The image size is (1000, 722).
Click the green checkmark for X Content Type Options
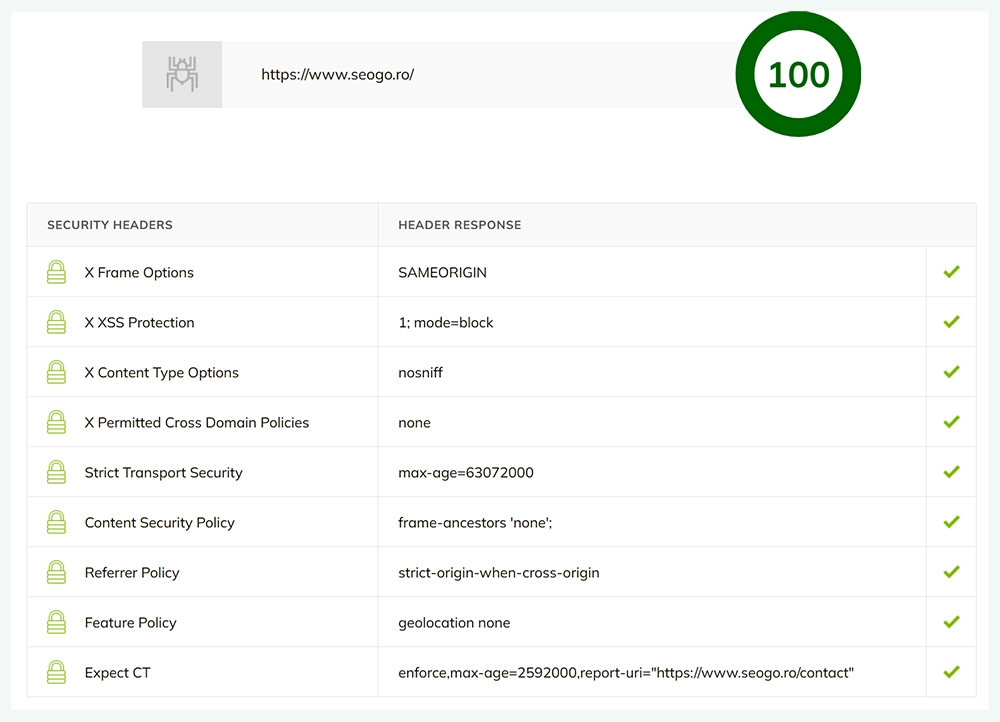point(951,372)
